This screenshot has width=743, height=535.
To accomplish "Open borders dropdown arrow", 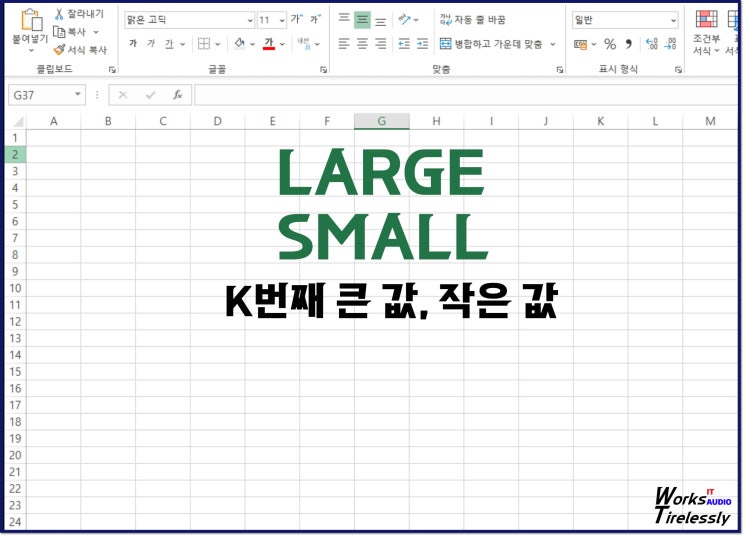I will pyautogui.click(x=217, y=44).
